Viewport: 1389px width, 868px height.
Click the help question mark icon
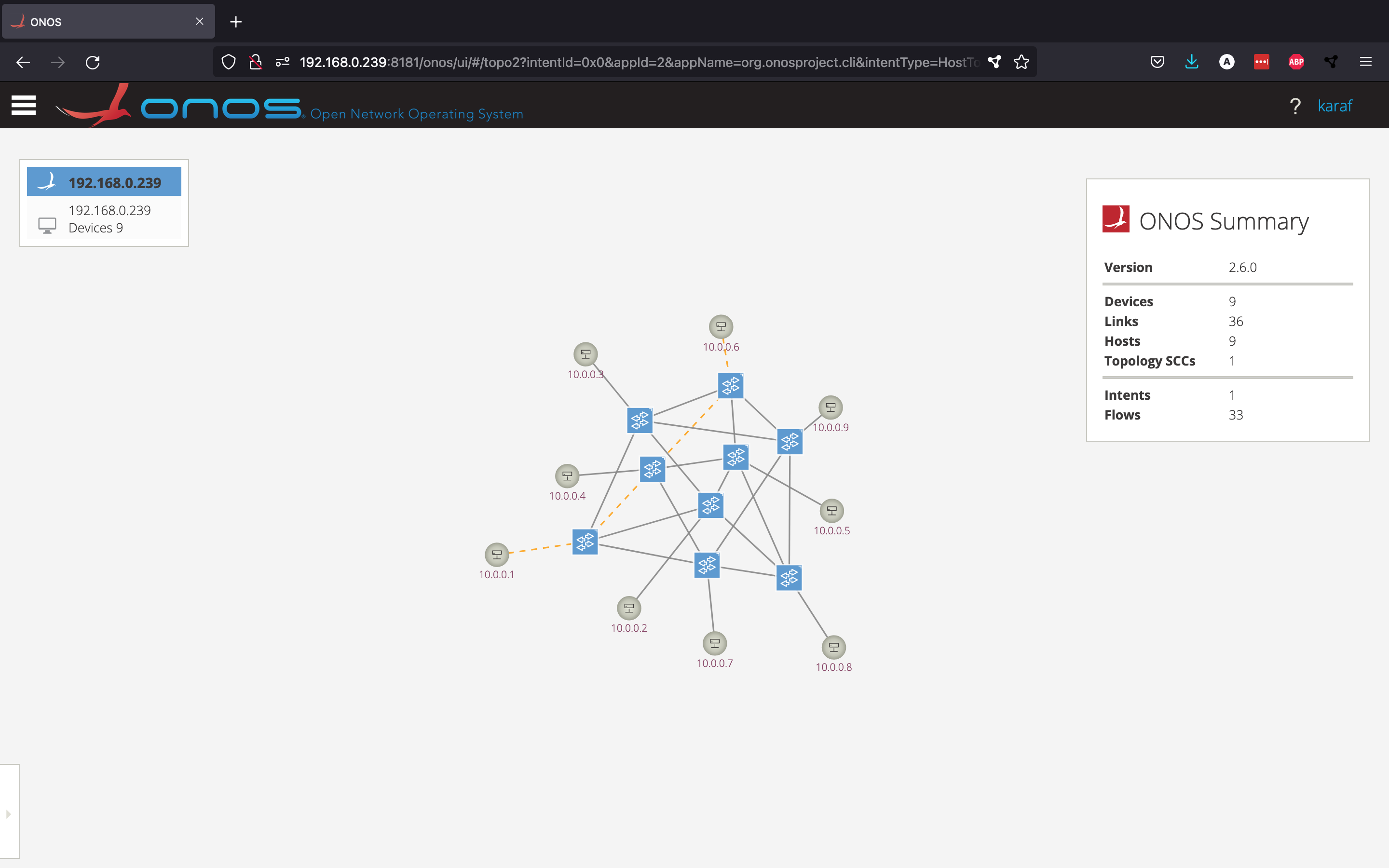(x=1295, y=106)
